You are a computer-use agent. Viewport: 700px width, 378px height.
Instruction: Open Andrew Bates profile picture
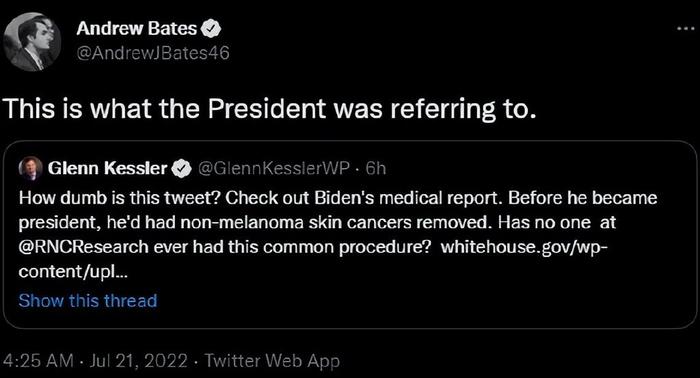32,42
